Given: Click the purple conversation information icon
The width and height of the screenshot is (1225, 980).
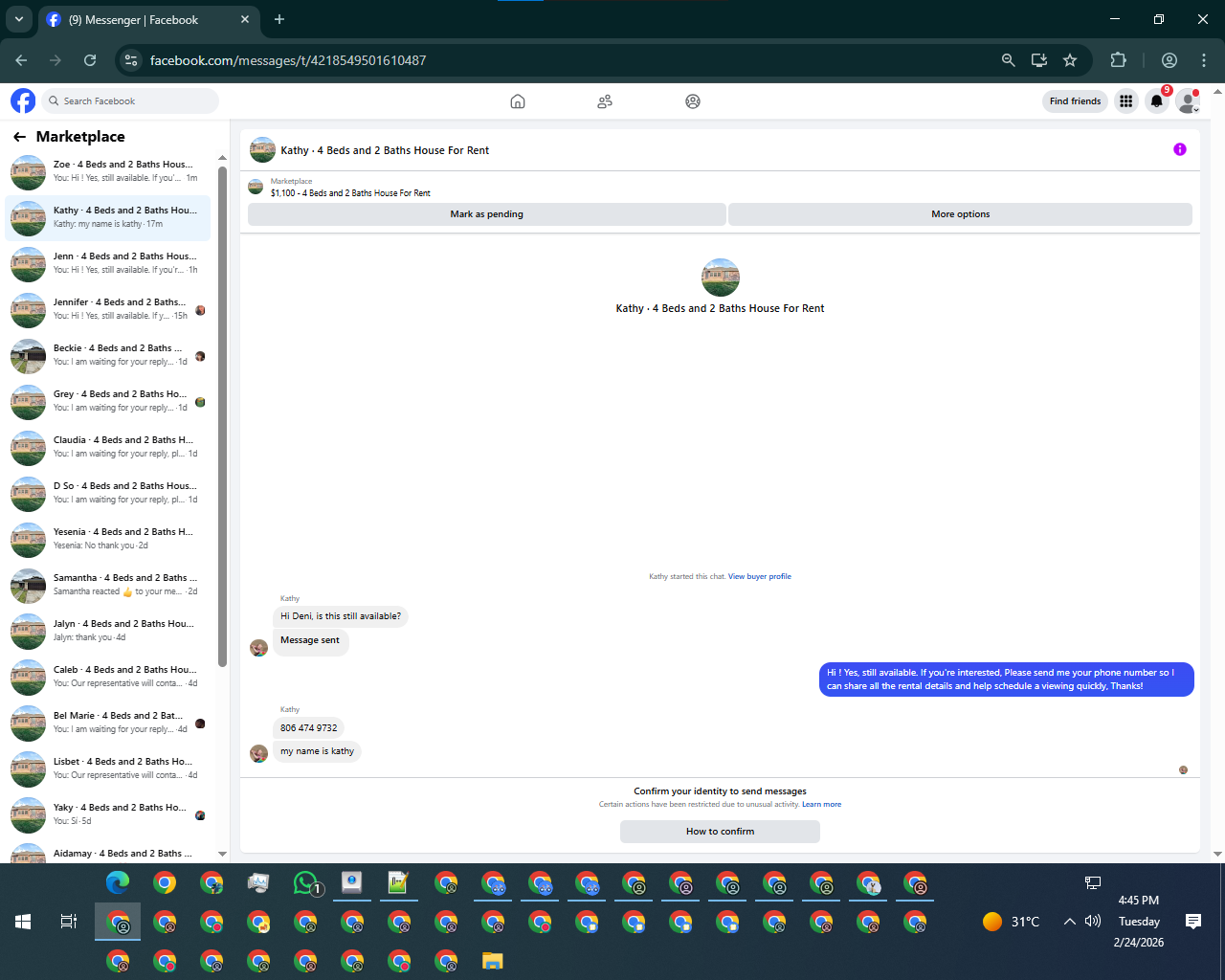Looking at the screenshot, I should [x=1180, y=149].
